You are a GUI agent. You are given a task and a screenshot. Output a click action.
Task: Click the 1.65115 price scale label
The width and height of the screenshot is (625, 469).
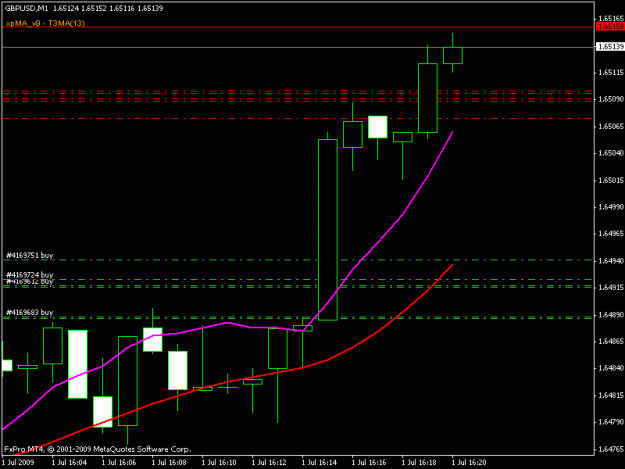tap(611, 73)
